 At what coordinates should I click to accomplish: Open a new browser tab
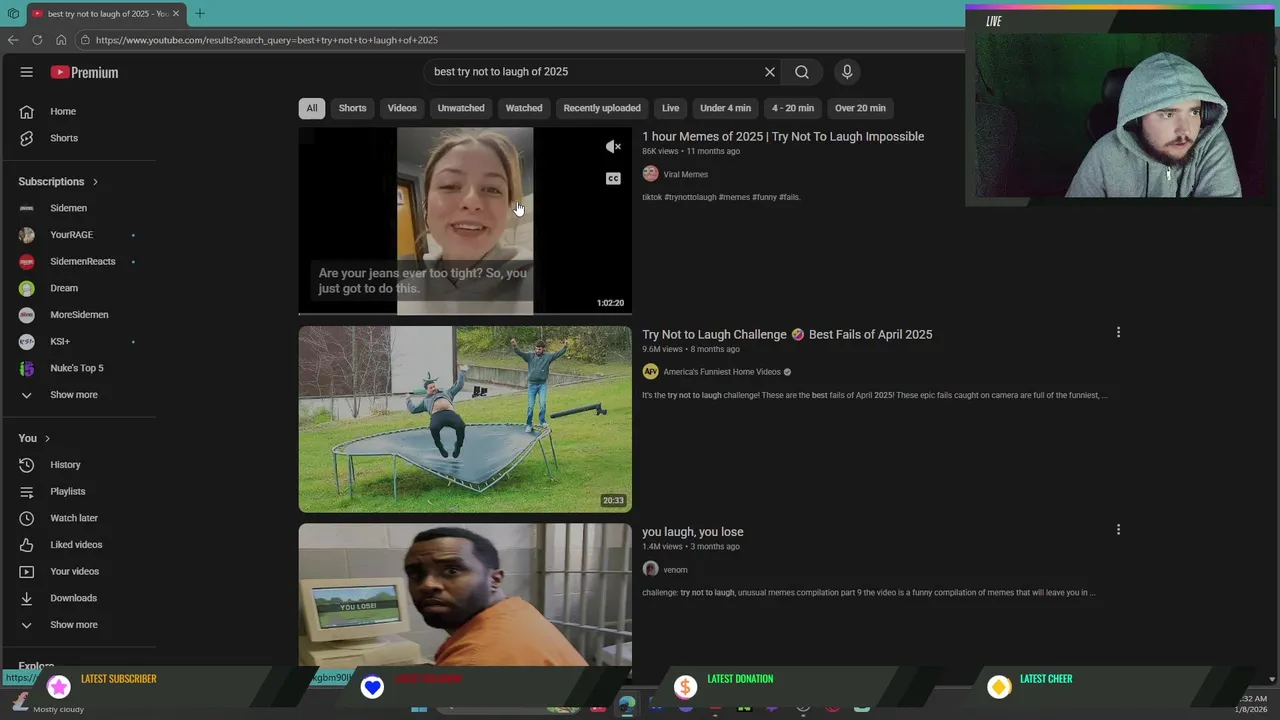[200, 14]
